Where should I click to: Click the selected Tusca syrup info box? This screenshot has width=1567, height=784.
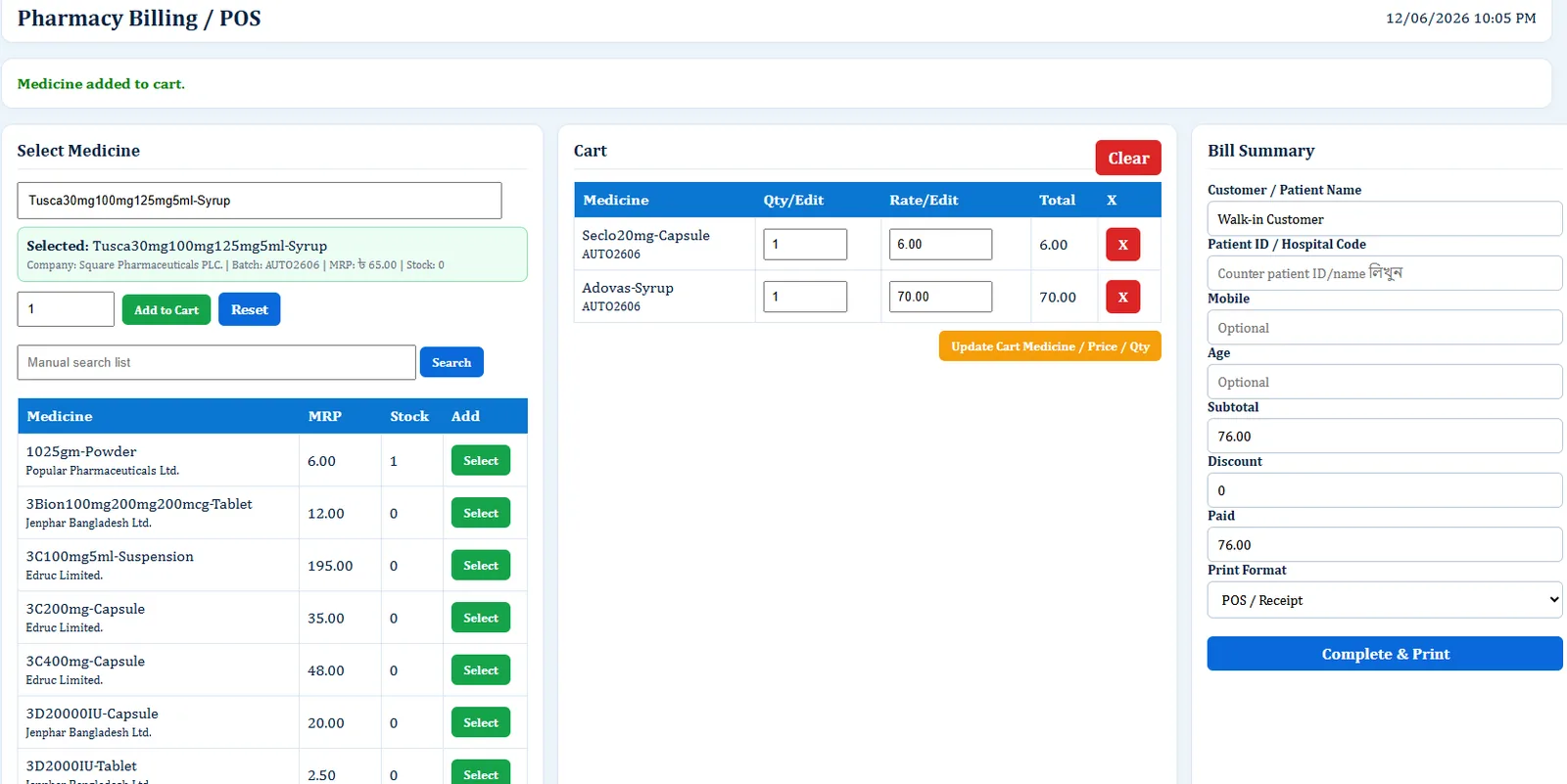(272, 254)
